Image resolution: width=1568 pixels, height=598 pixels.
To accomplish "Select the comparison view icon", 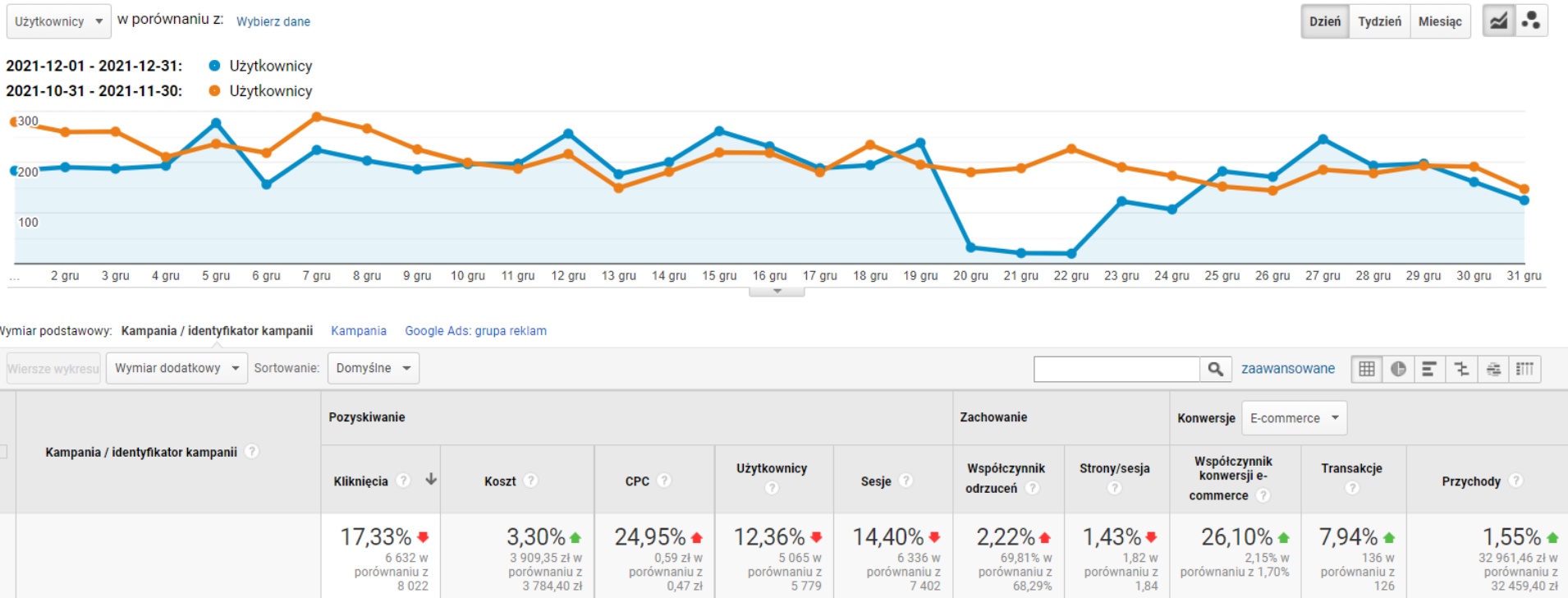I will [1461, 369].
